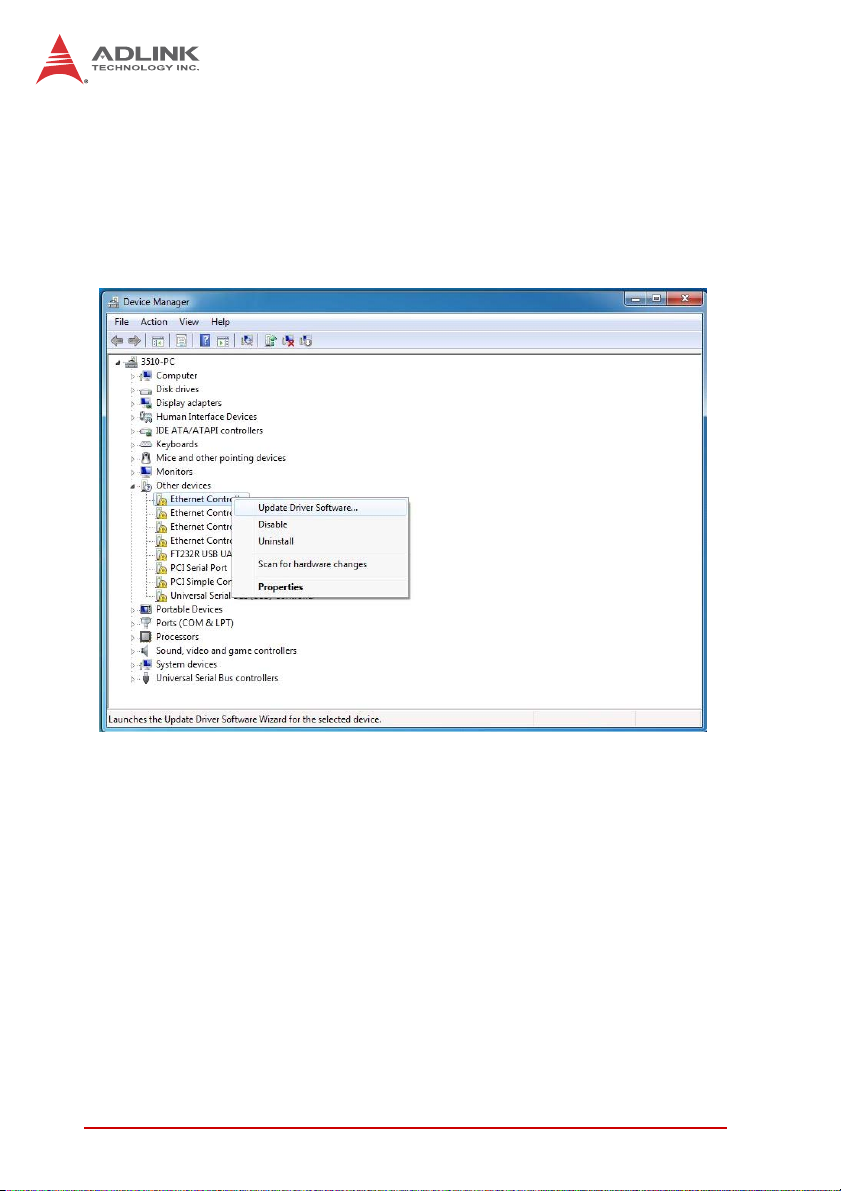Click the Monitors node icon
Viewport: 841px width, 1191px height.
(x=147, y=472)
